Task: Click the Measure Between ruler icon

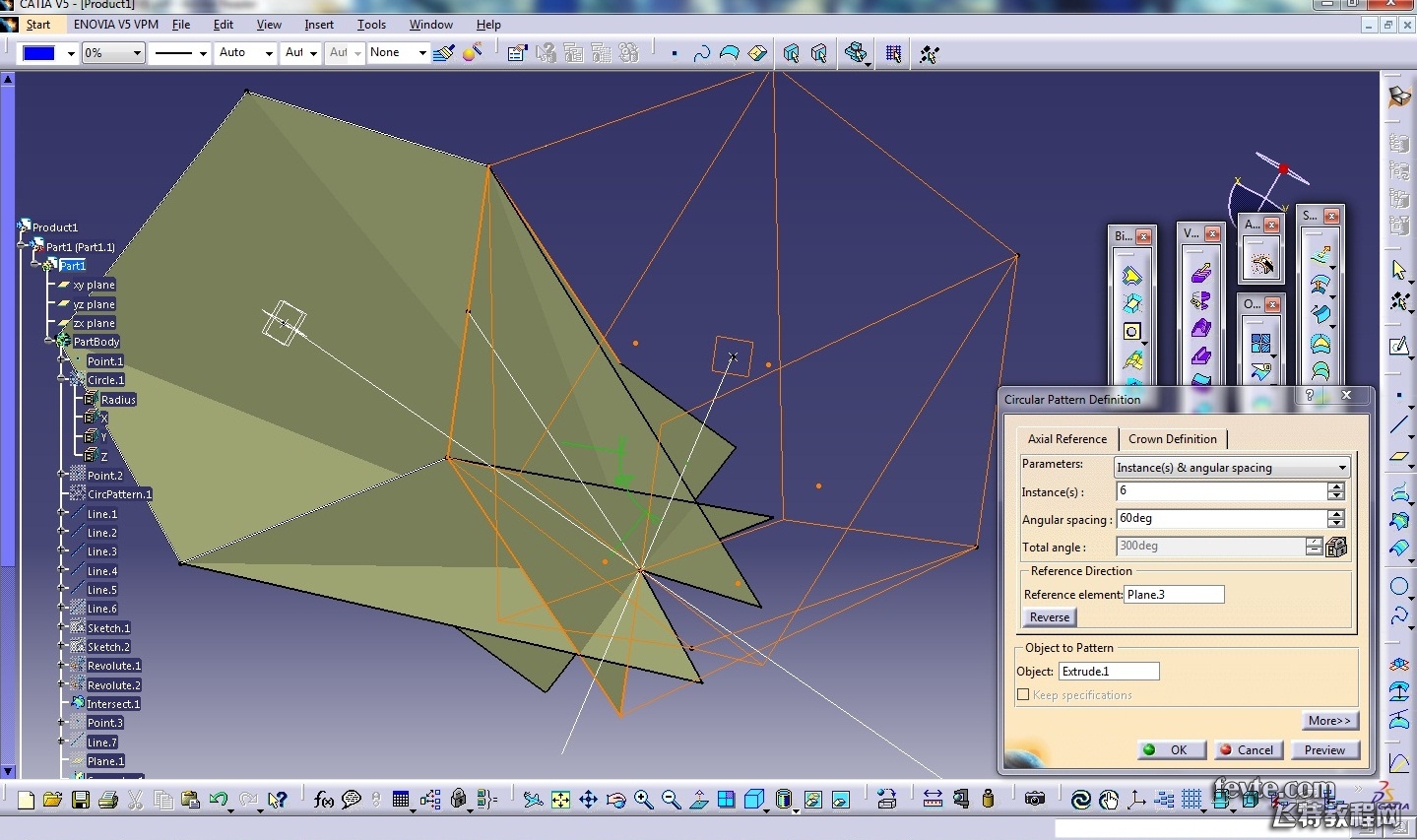Action: (933, 800)
